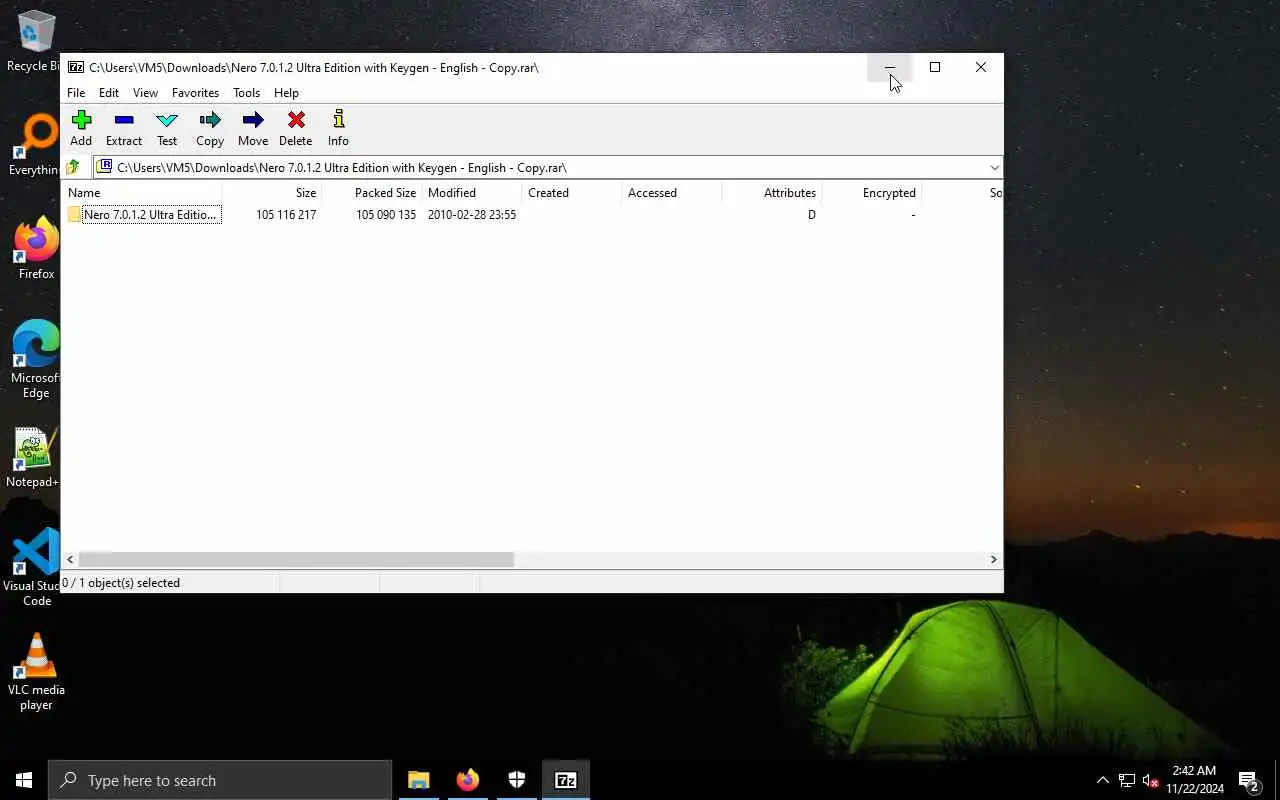
Task: Sort by Packed Size column header
Action: pos(372,193)
